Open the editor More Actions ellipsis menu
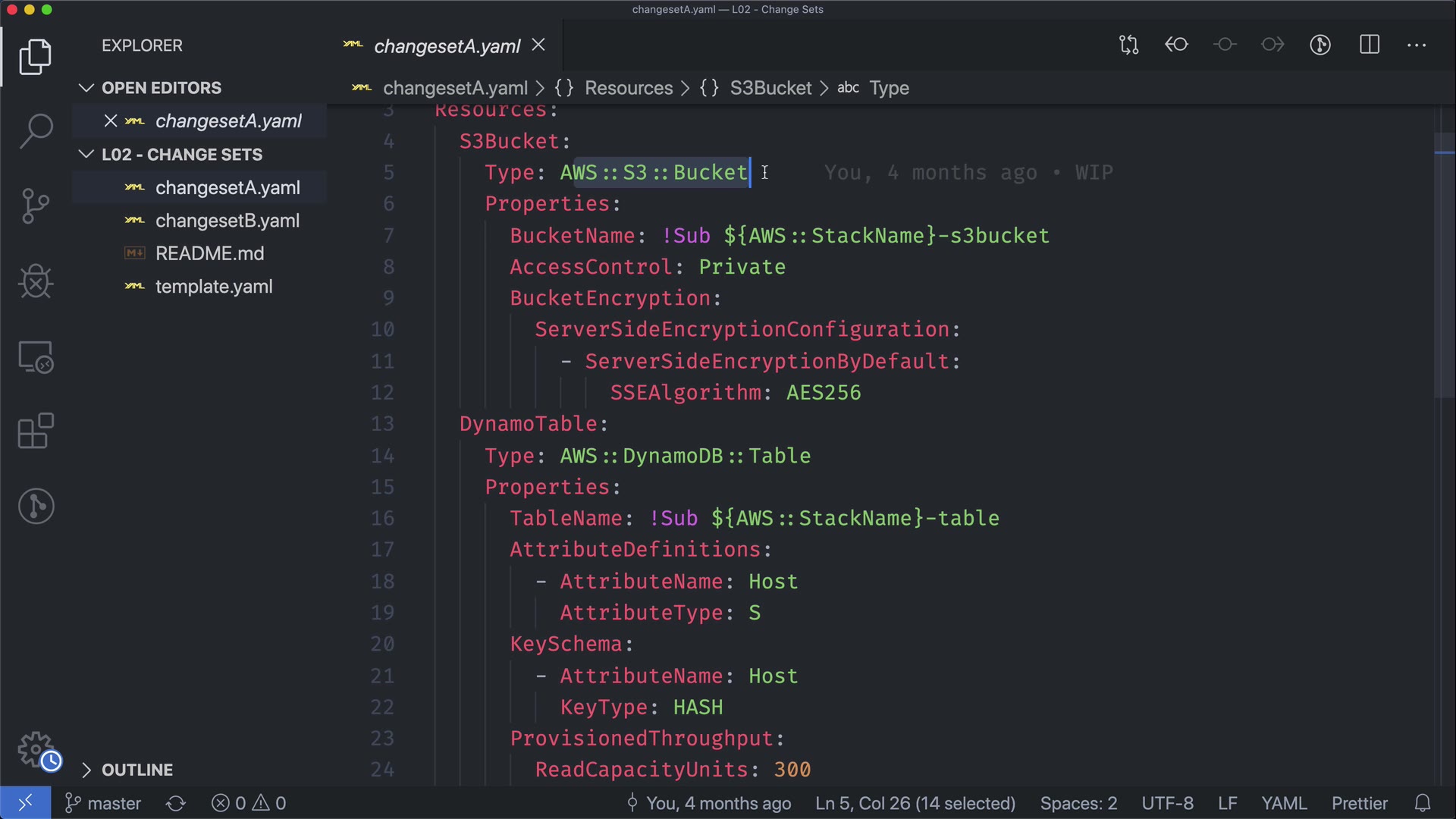The image size is (1456, 819). click(1416, 45)
